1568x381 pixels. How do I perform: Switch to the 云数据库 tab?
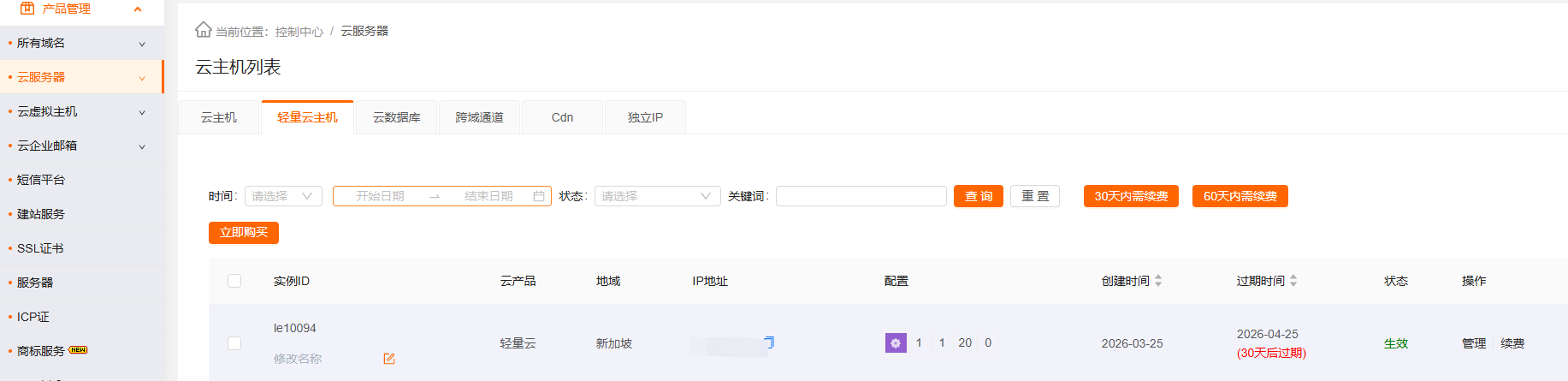click(x=396, y=117)
